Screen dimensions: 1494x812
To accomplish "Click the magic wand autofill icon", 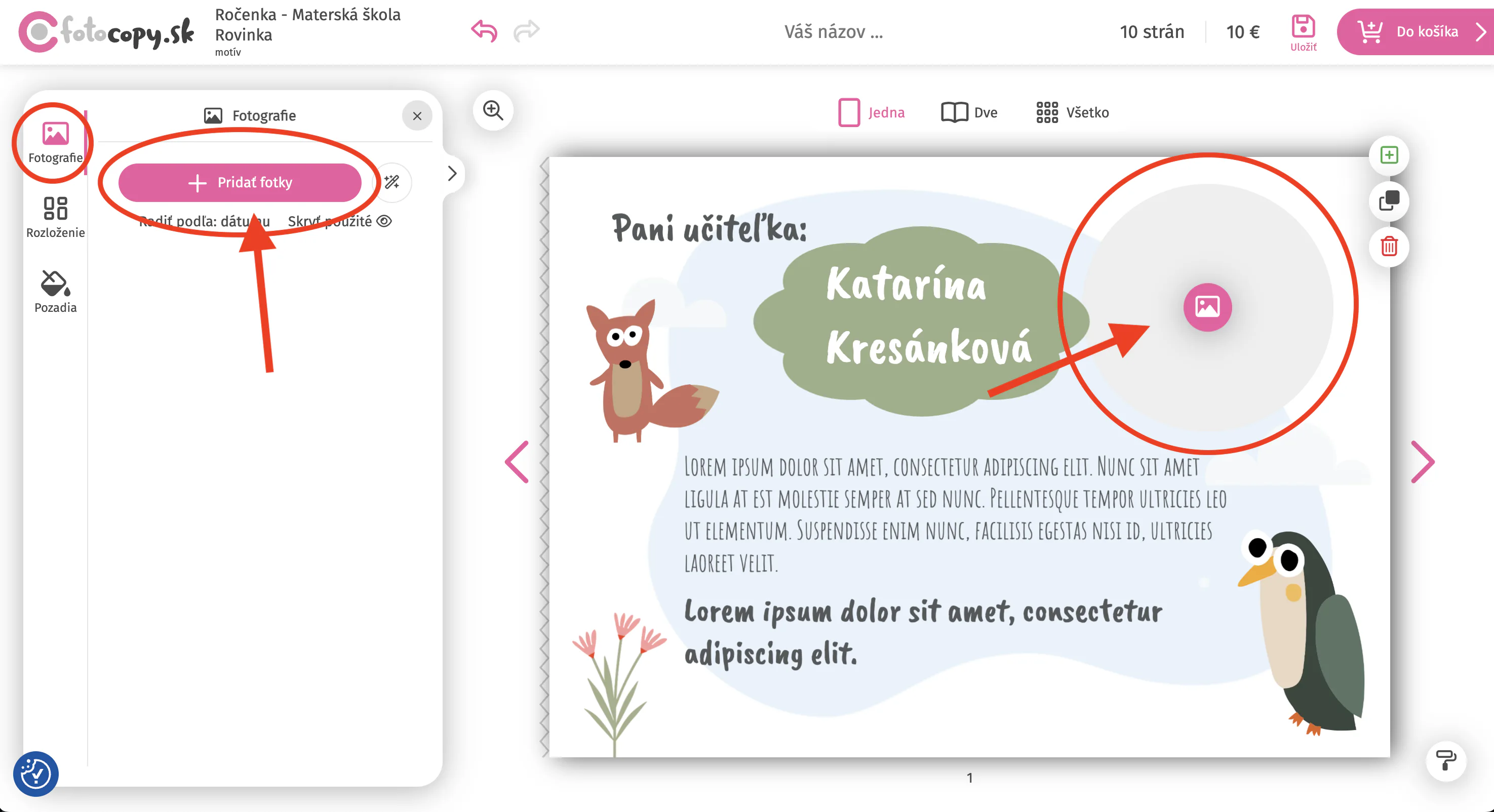I will [x=392, y=182].
